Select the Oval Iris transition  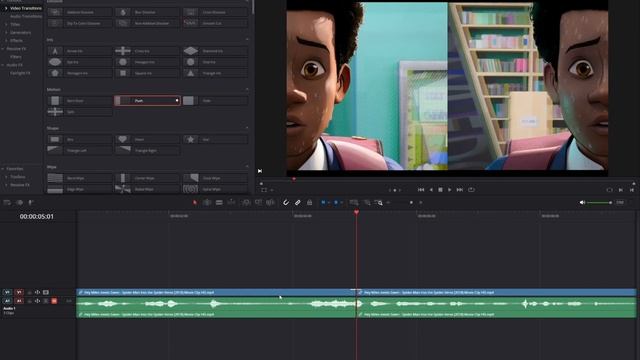(x=215, y=62)
